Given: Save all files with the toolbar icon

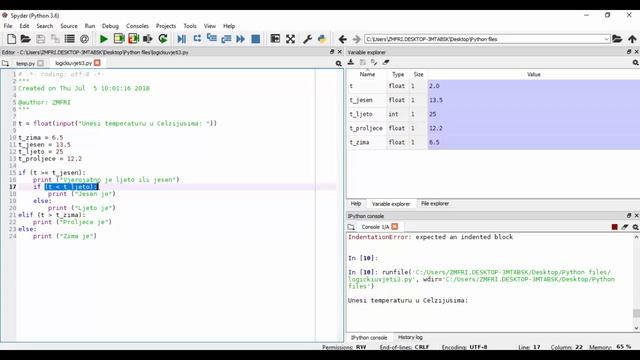Looking at the screenshot, I should (55, 39).
